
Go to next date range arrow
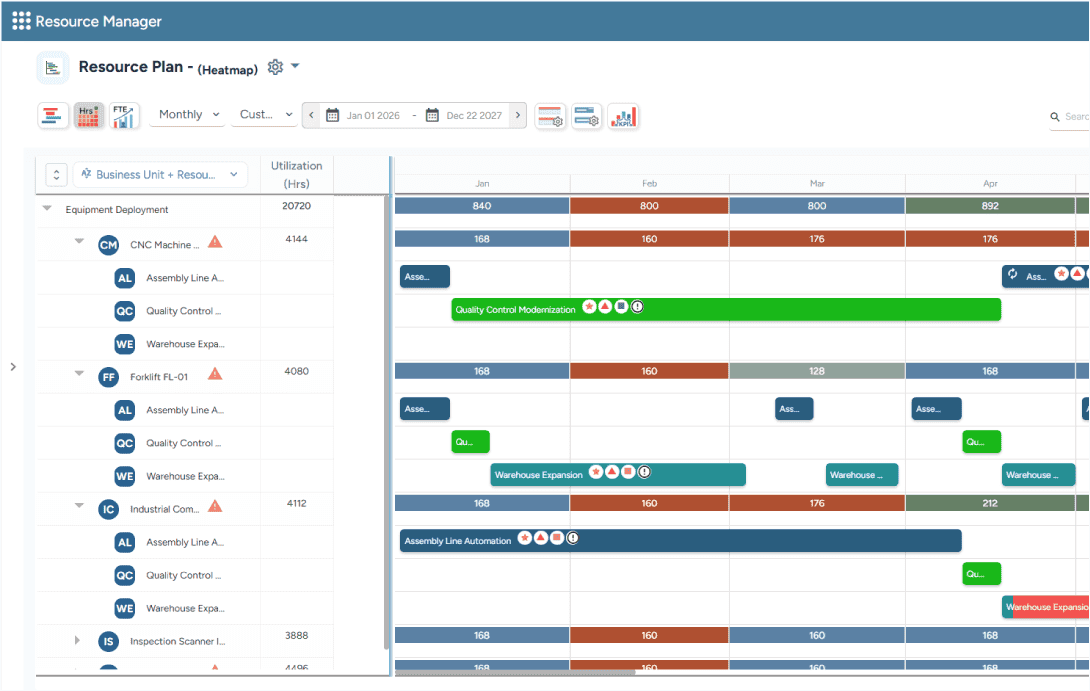518,115
